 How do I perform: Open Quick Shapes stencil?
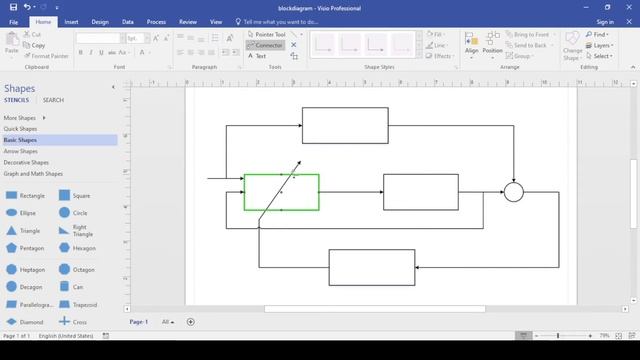pos(20,129)
